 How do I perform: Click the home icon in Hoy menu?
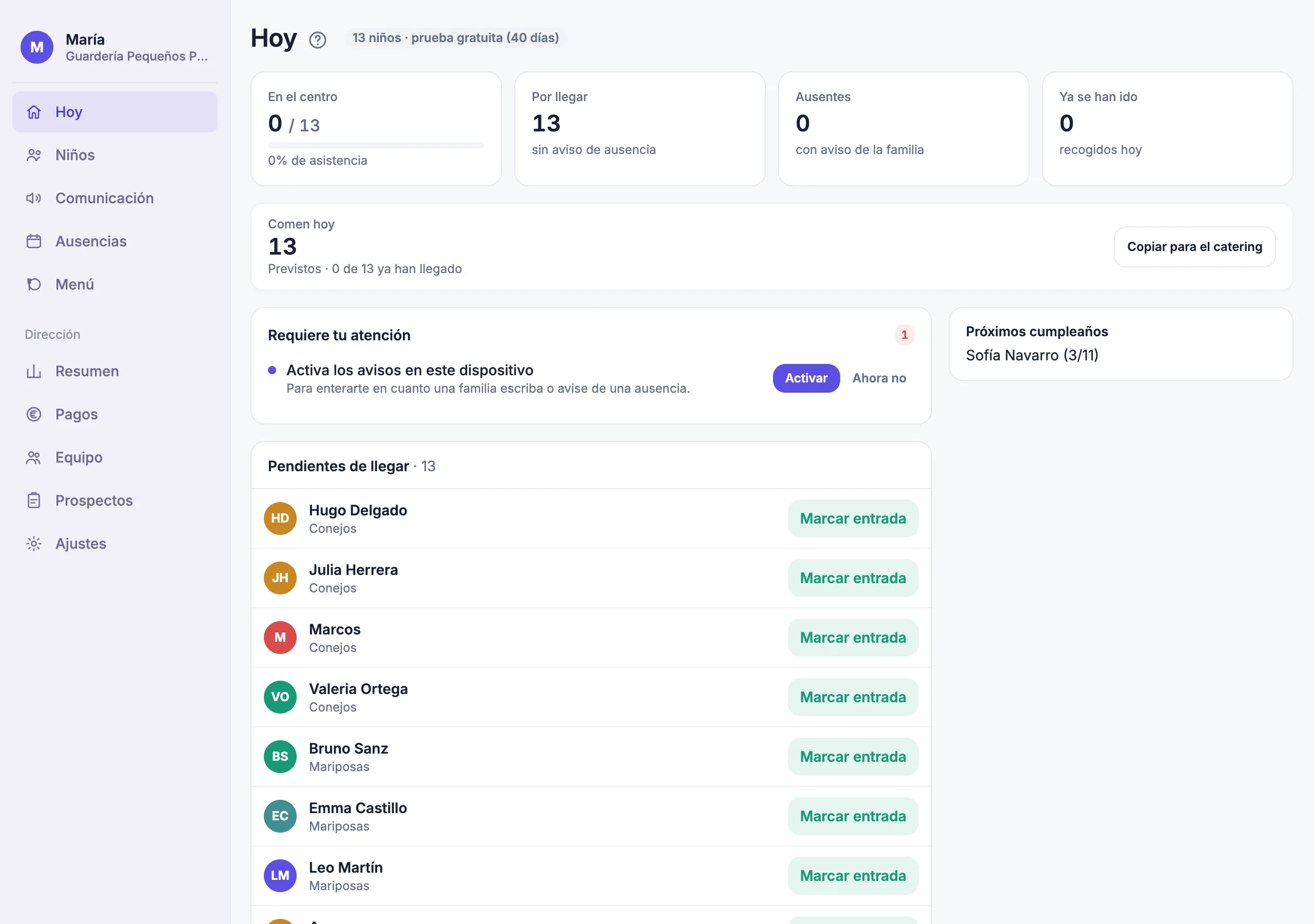(x=34, y=111)
